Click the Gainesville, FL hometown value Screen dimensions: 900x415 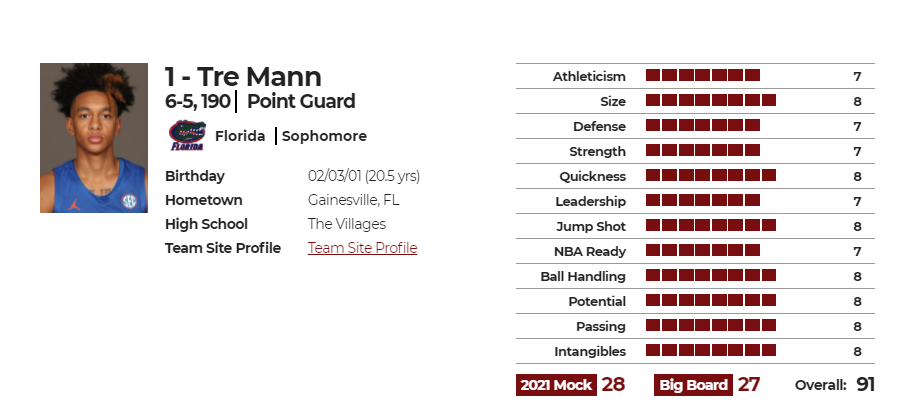coord(354,200)
